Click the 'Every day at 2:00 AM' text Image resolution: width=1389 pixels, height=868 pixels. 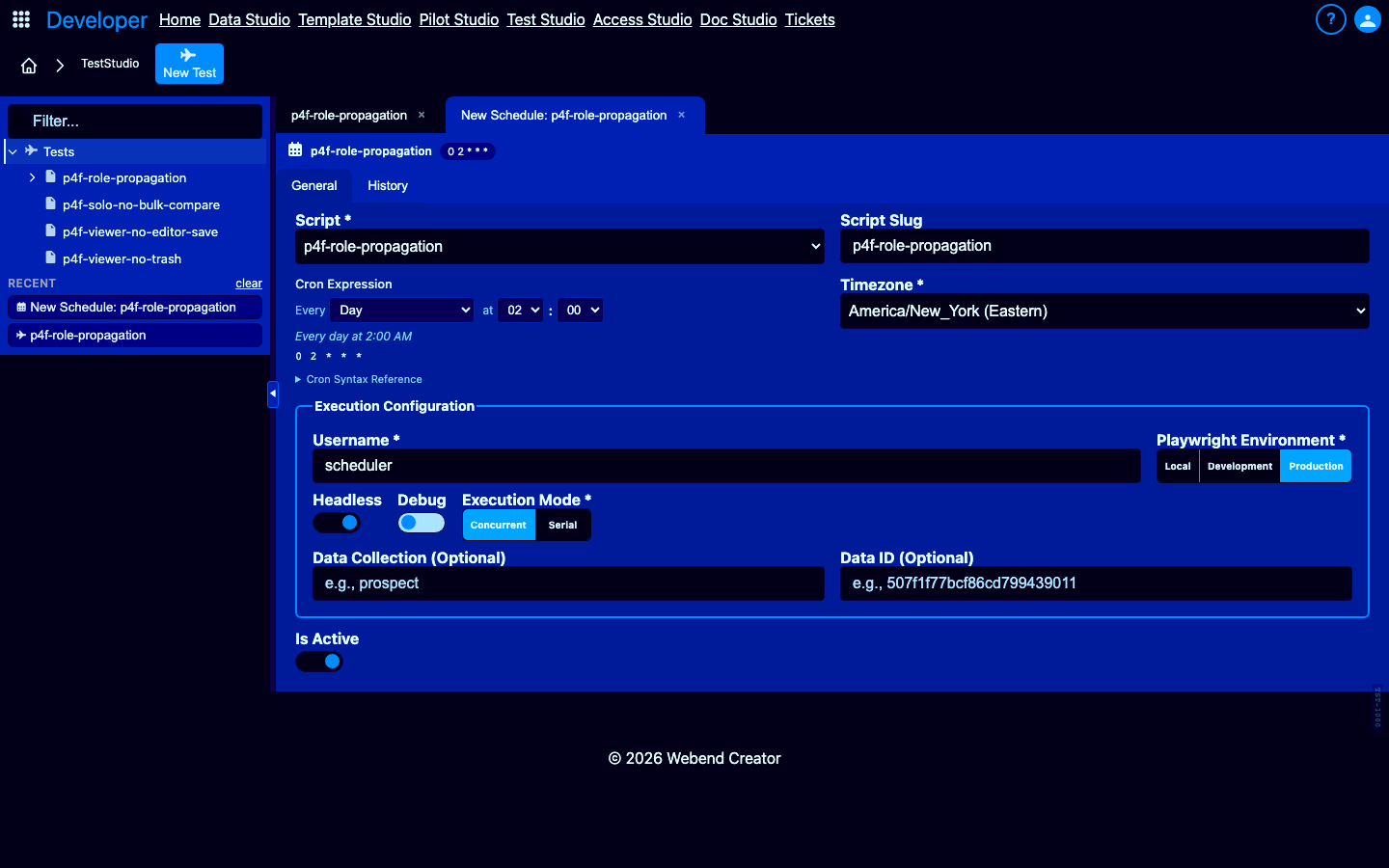coord(353,337)
